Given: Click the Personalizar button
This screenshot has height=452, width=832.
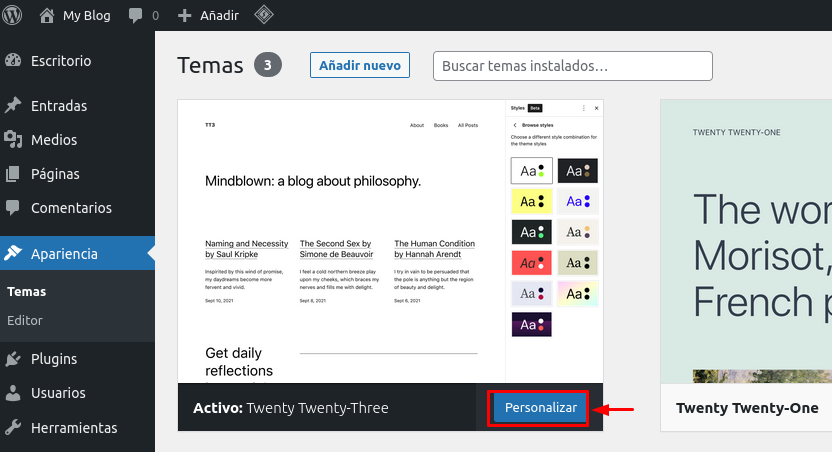Looking at the screenshot, I should 540,407.
